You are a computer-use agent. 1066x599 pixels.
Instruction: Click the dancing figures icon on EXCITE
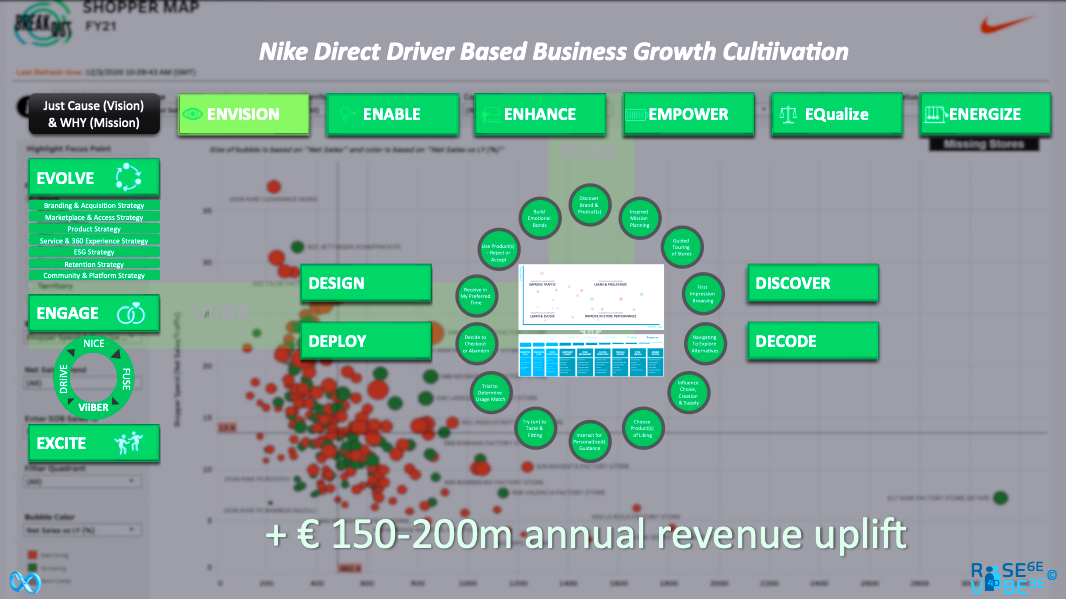(x=130, y=442)
